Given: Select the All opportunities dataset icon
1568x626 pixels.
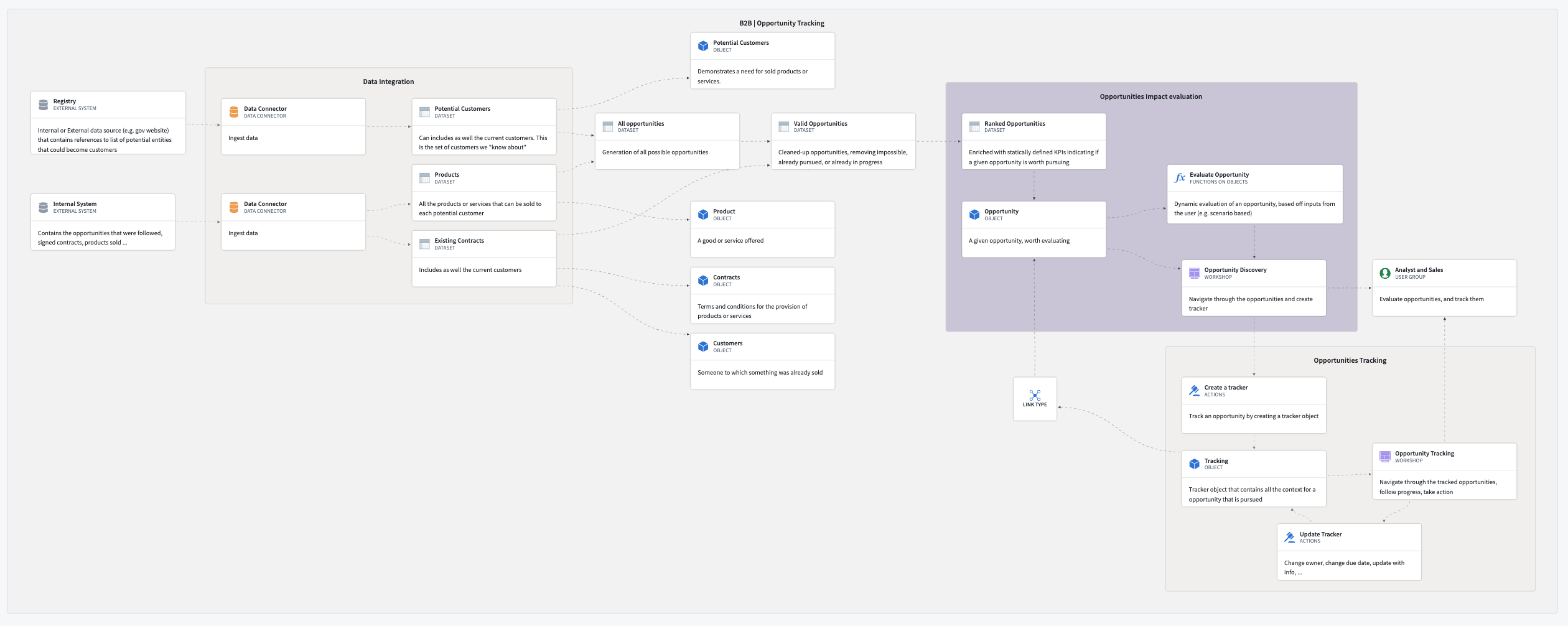Looking at the screenshot, I should tap(608, 127).
